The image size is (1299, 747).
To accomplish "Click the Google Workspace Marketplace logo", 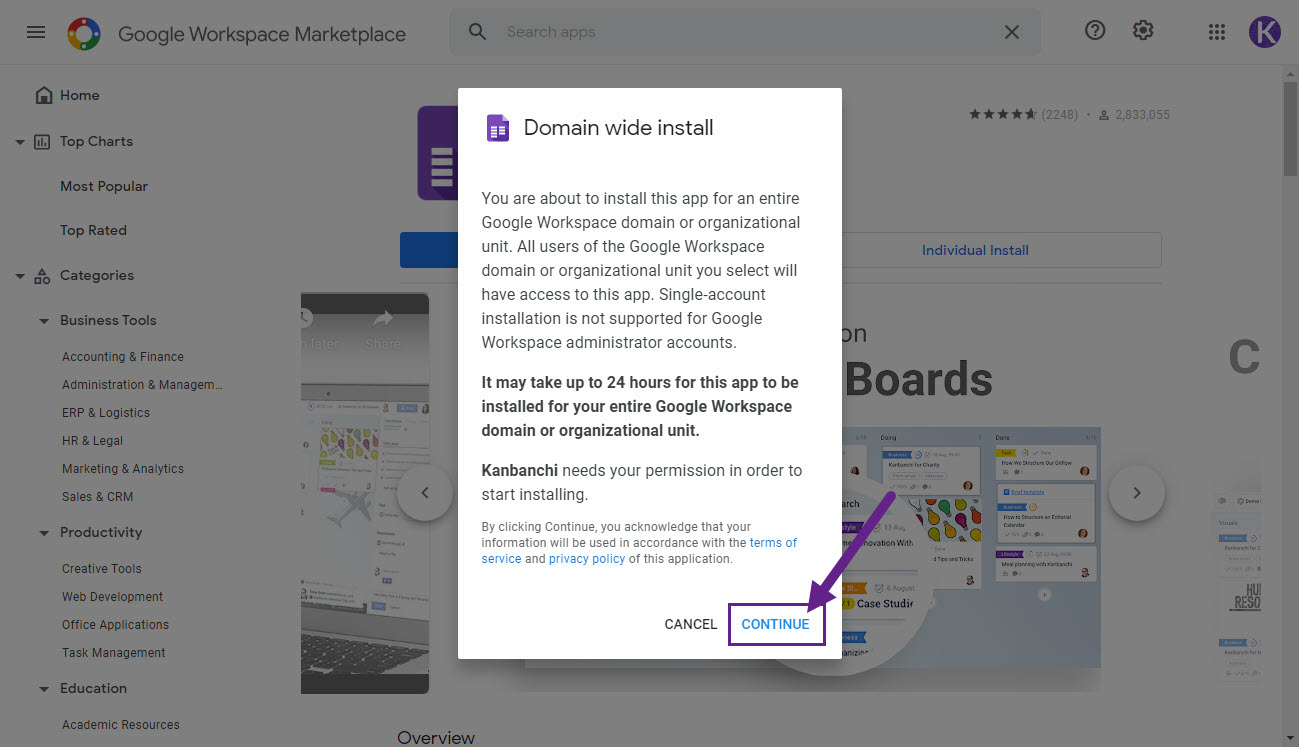I will click(x=84, y=34).
